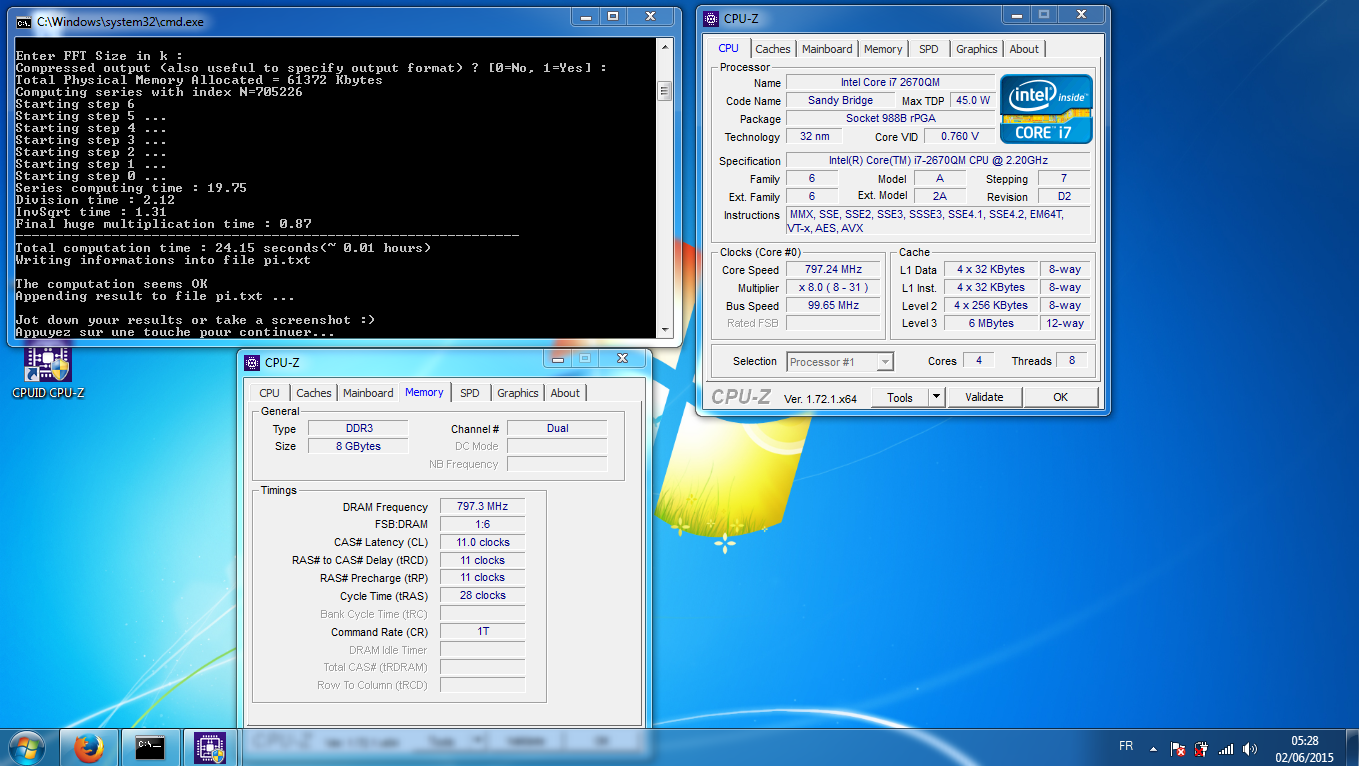Click the DRAM Frequency value "797.3 MHz"

tap(482, 506)
